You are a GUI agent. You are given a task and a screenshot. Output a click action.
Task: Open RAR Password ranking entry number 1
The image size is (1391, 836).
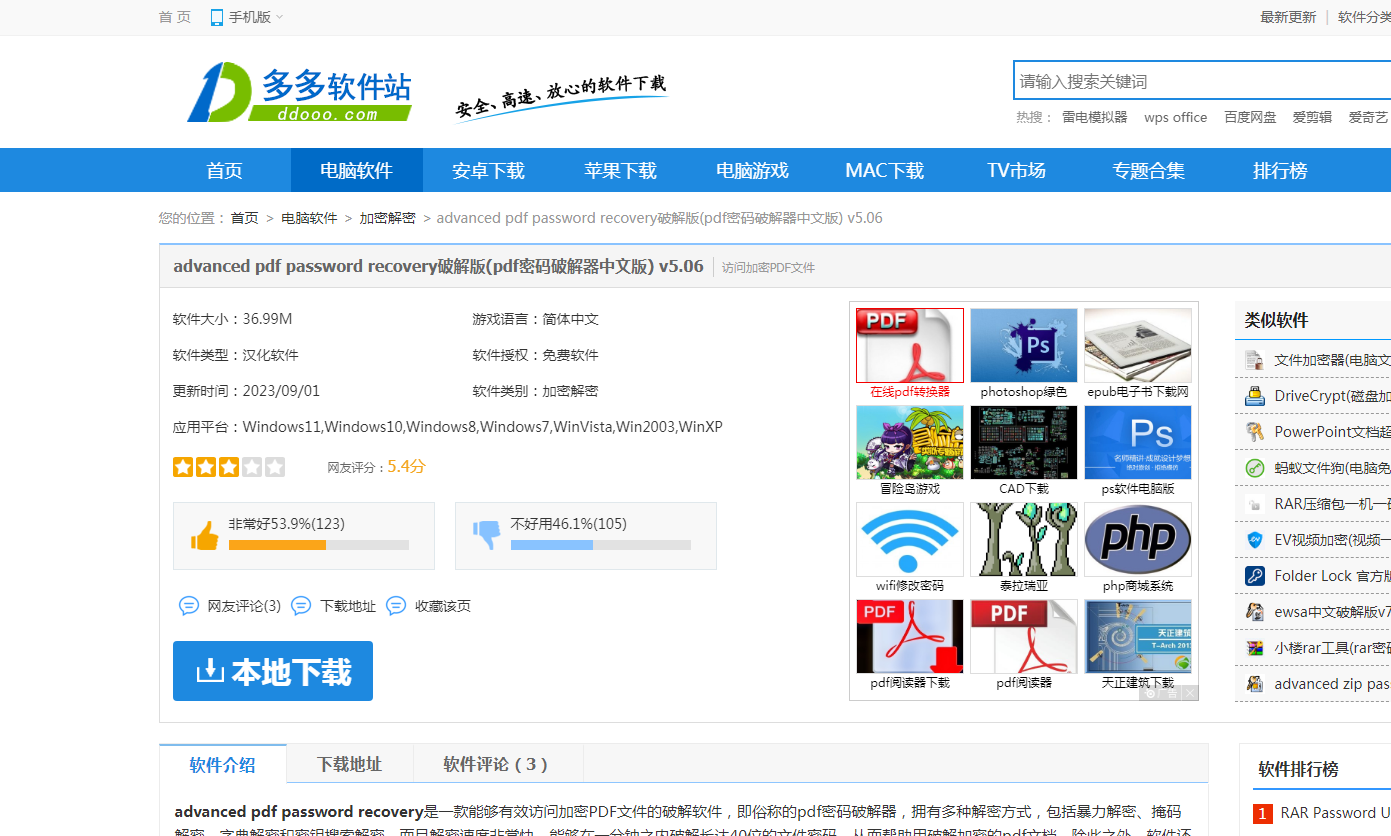1335,813
